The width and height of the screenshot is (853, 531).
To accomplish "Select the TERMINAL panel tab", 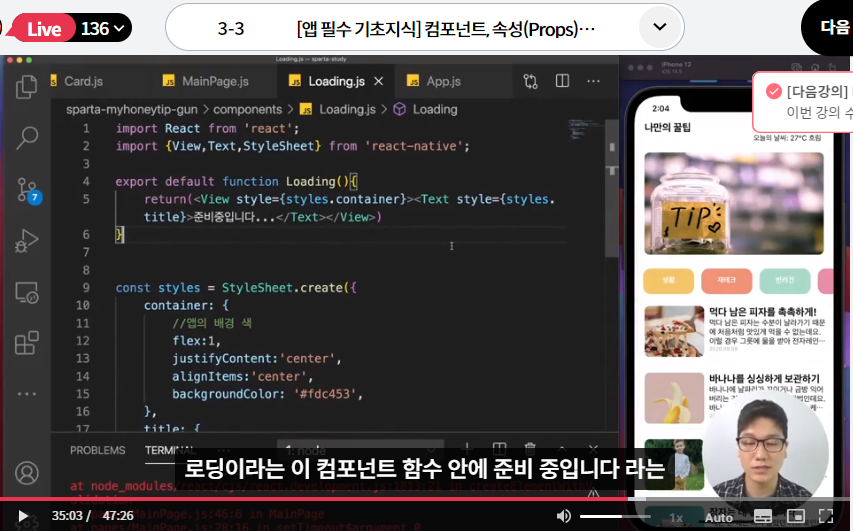I will 170,450.
